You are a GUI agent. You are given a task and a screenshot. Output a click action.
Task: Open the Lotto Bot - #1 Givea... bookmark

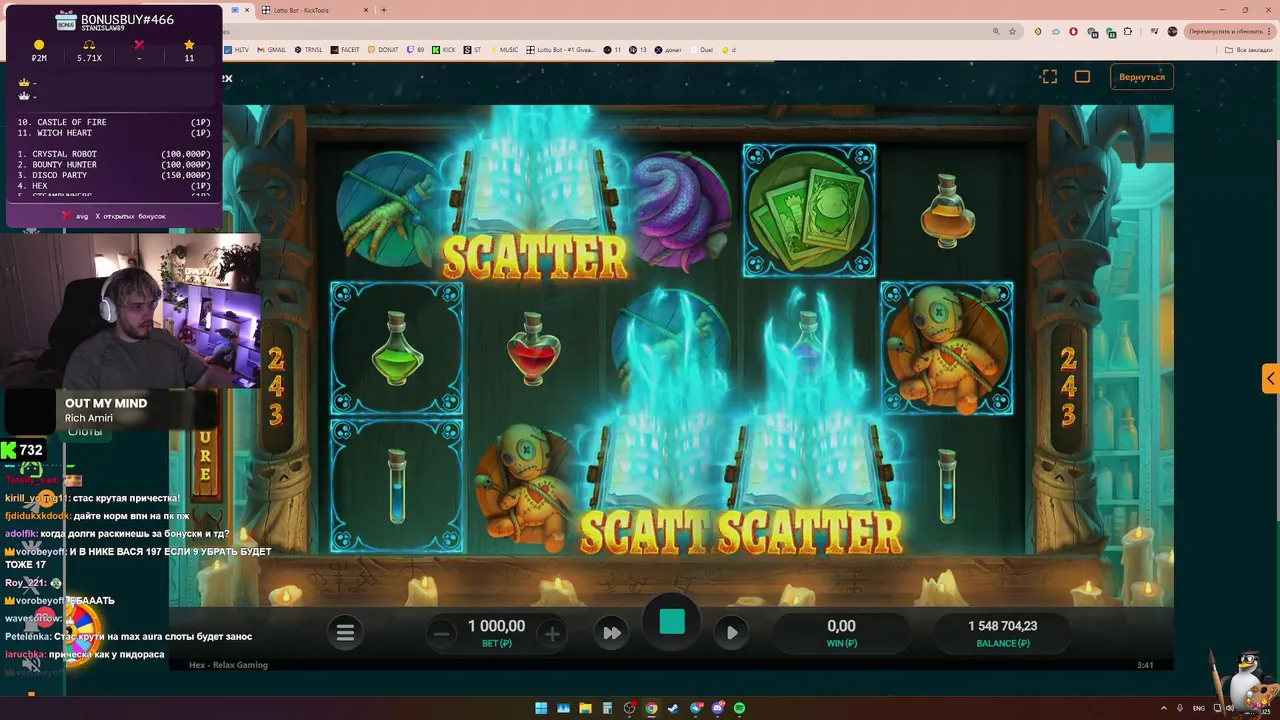561,49
